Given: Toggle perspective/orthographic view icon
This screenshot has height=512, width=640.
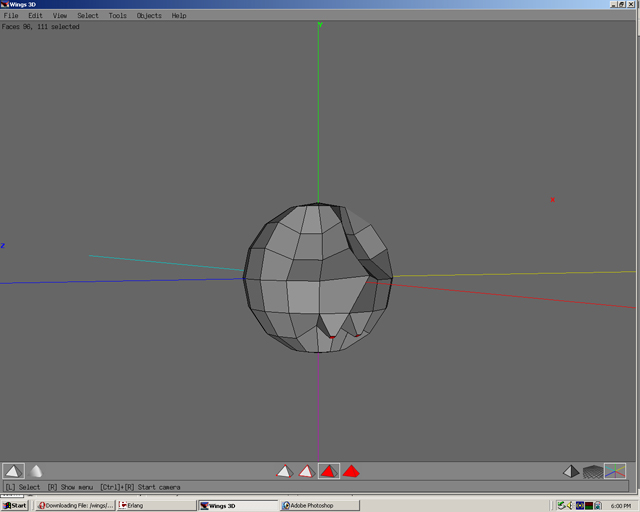Looking at the screenshot, I should (x=570, y=471).
